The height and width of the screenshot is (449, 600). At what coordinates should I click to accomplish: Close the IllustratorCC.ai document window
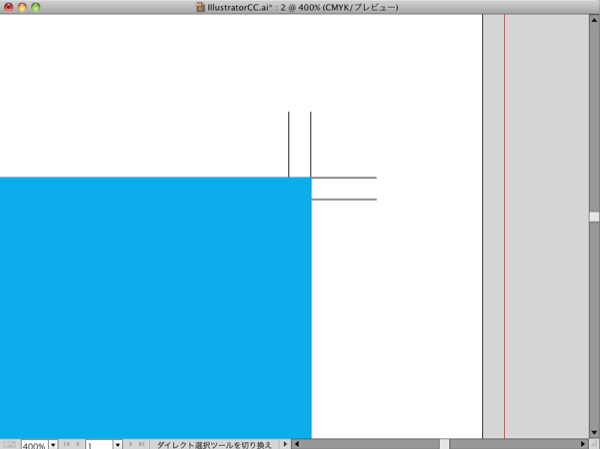click(x=8, y=7)
